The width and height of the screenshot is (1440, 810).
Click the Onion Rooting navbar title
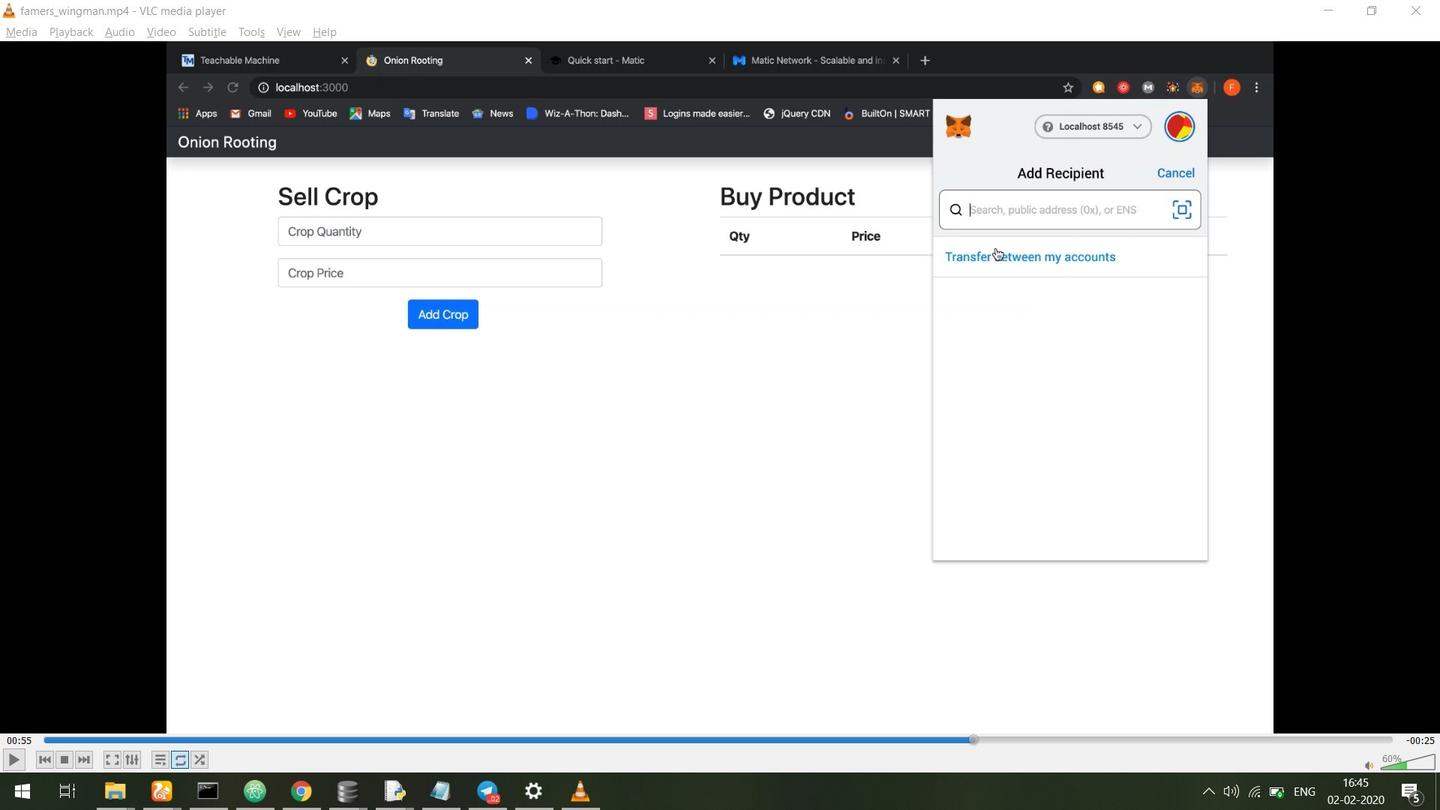tap(227, 142)
